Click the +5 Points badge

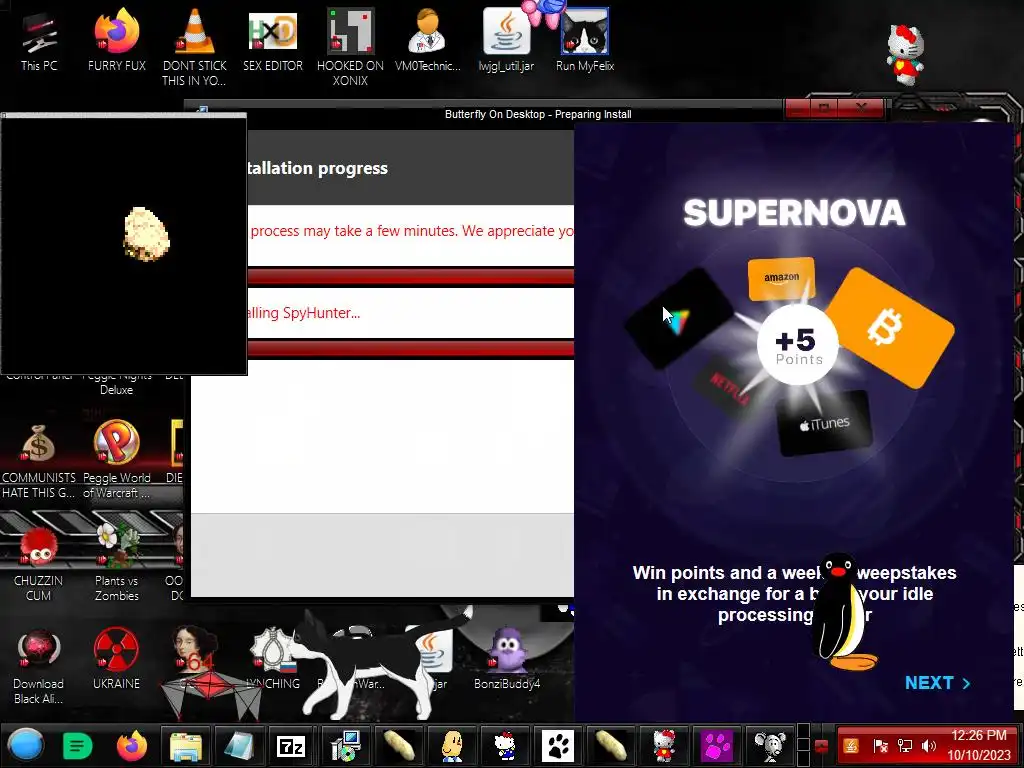coord(797,344)
